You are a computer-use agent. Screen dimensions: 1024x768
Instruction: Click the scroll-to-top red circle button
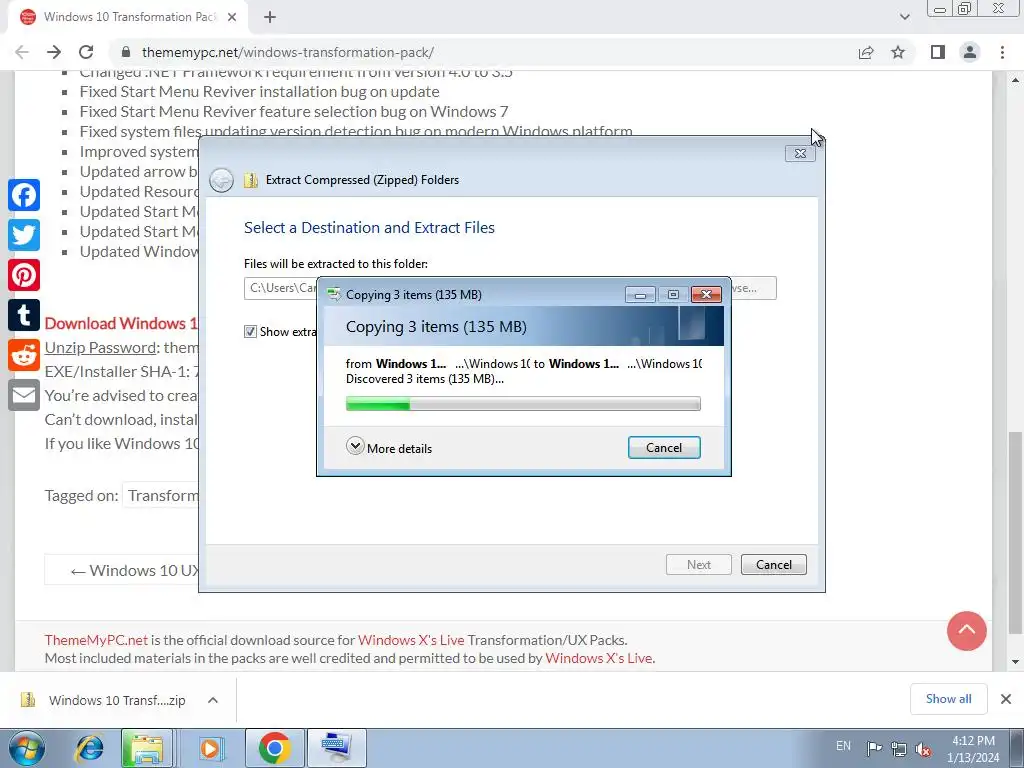(967, 631)
